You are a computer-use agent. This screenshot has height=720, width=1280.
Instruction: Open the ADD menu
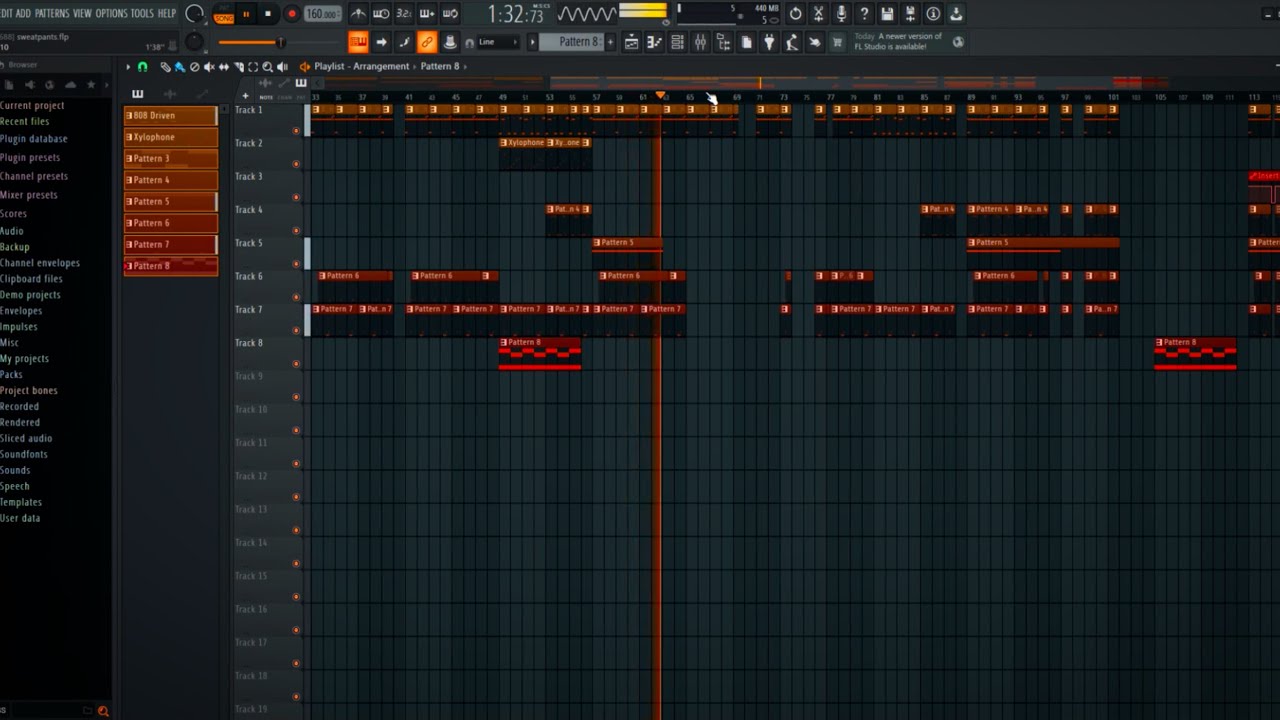(x=24, y=13)
